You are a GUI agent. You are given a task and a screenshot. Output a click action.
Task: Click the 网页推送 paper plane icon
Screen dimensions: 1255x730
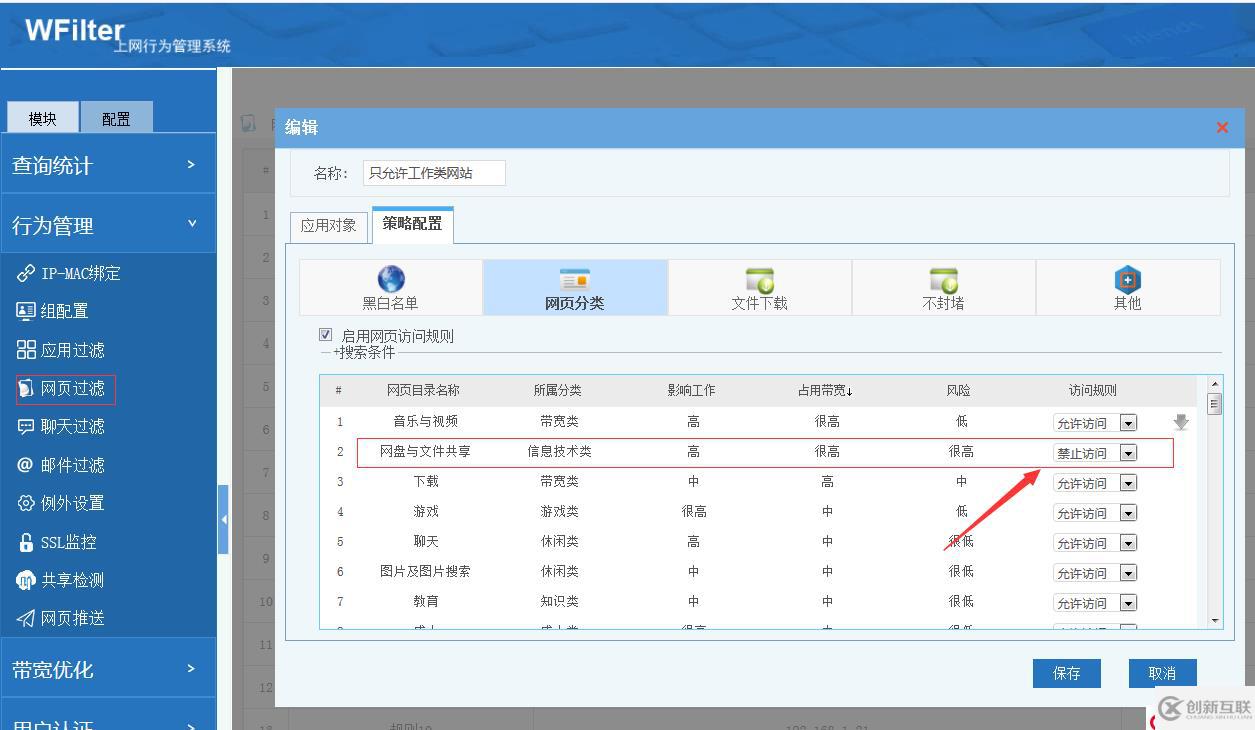pyautogui.click(x=26, y=618)
